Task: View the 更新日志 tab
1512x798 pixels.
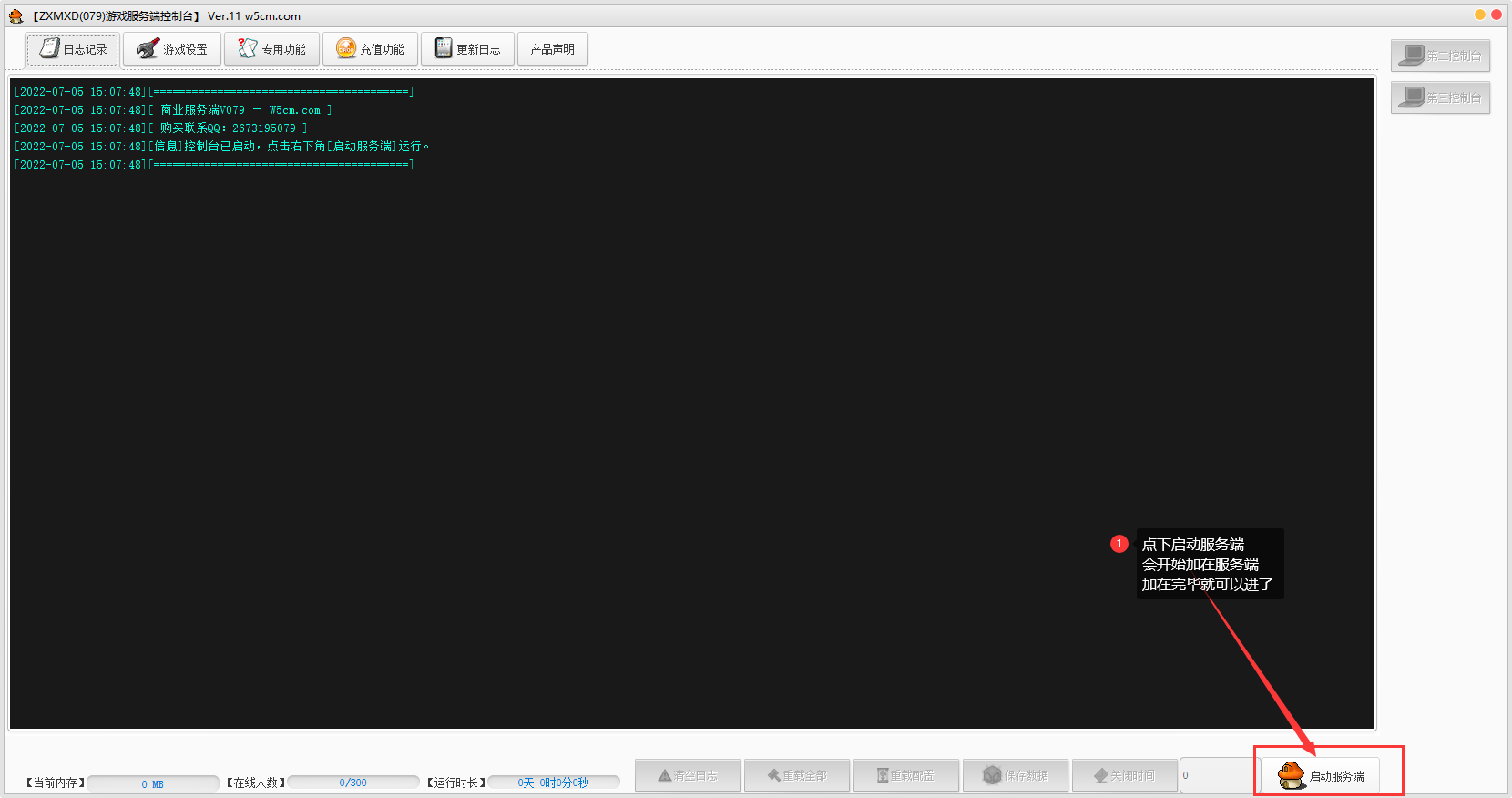Action: (x=467, y=49)
